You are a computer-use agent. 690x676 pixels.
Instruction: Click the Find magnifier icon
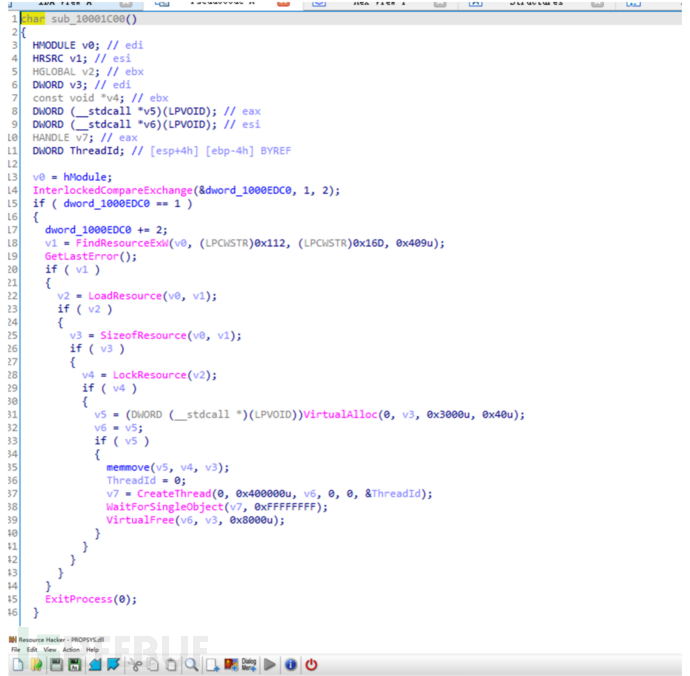click(x=191, y=665)
